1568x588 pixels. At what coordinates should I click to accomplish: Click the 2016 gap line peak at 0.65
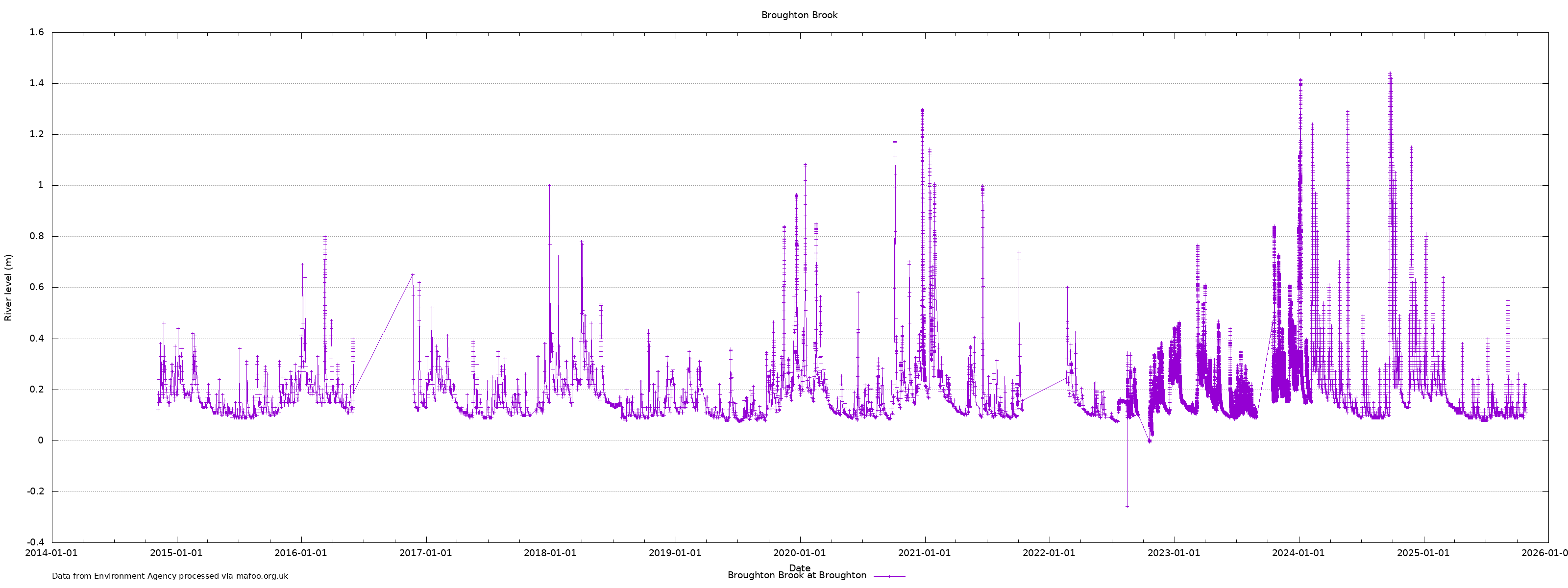coord(412,274)
